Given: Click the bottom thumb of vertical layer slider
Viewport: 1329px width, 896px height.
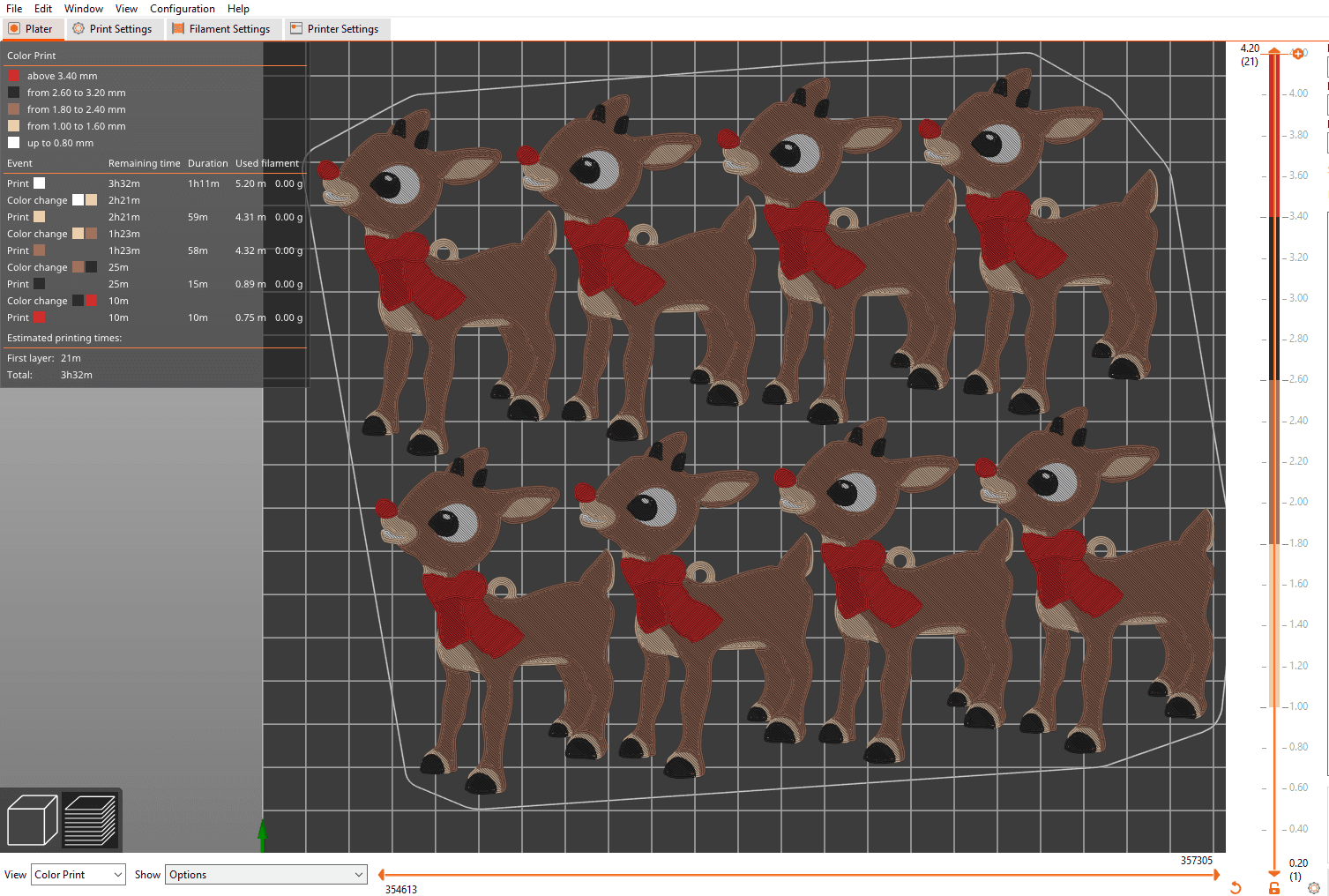Looking at the screenshot, I should click(1274, 873).
